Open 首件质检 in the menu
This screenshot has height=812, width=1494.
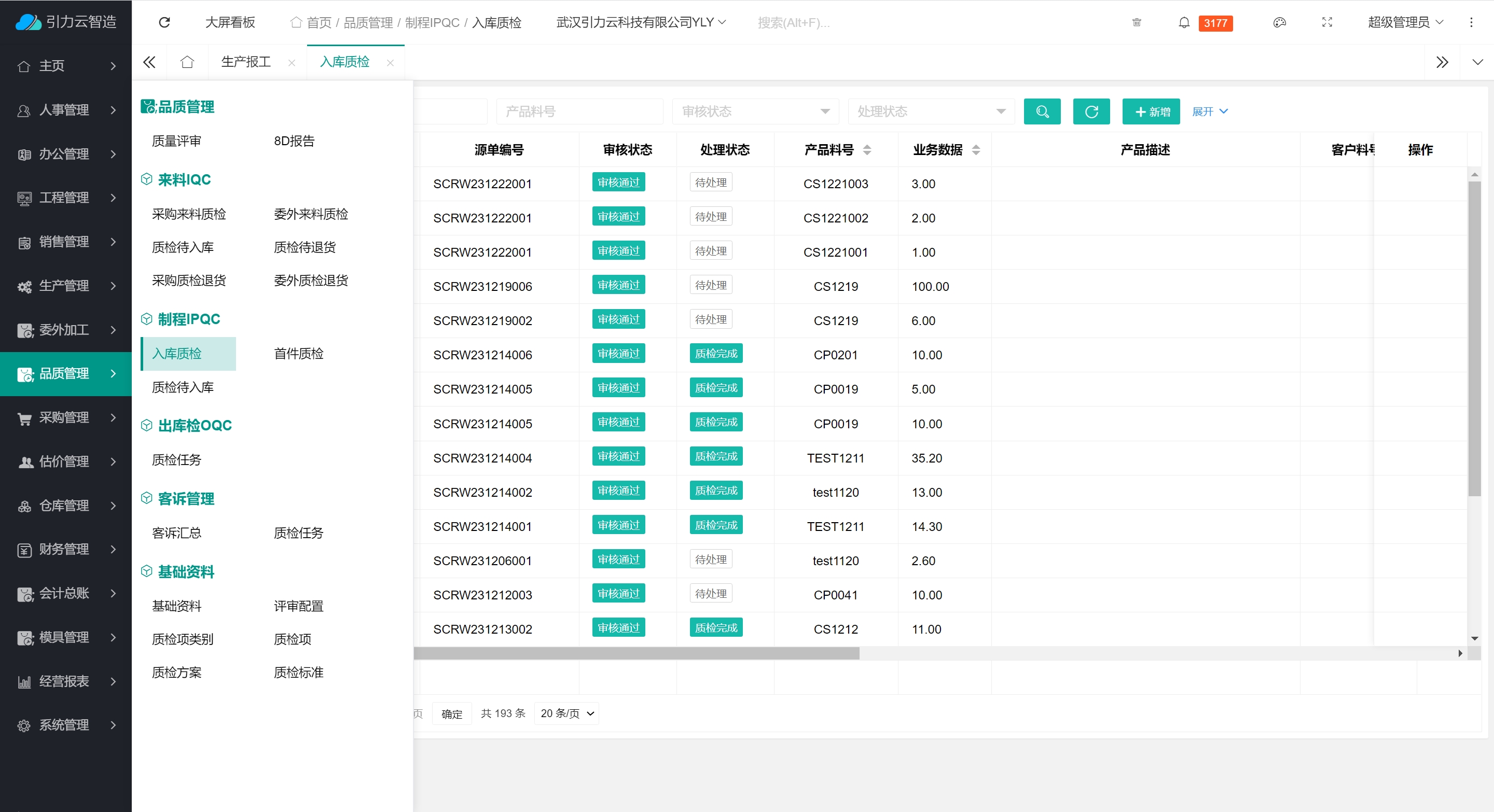click(299, 354)
